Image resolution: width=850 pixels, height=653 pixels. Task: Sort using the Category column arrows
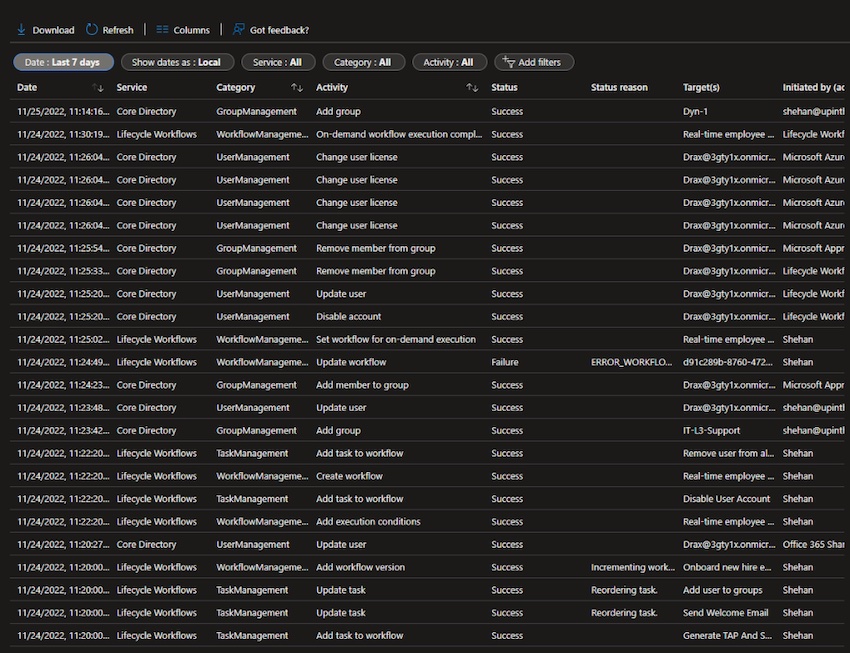click(297, 88)
